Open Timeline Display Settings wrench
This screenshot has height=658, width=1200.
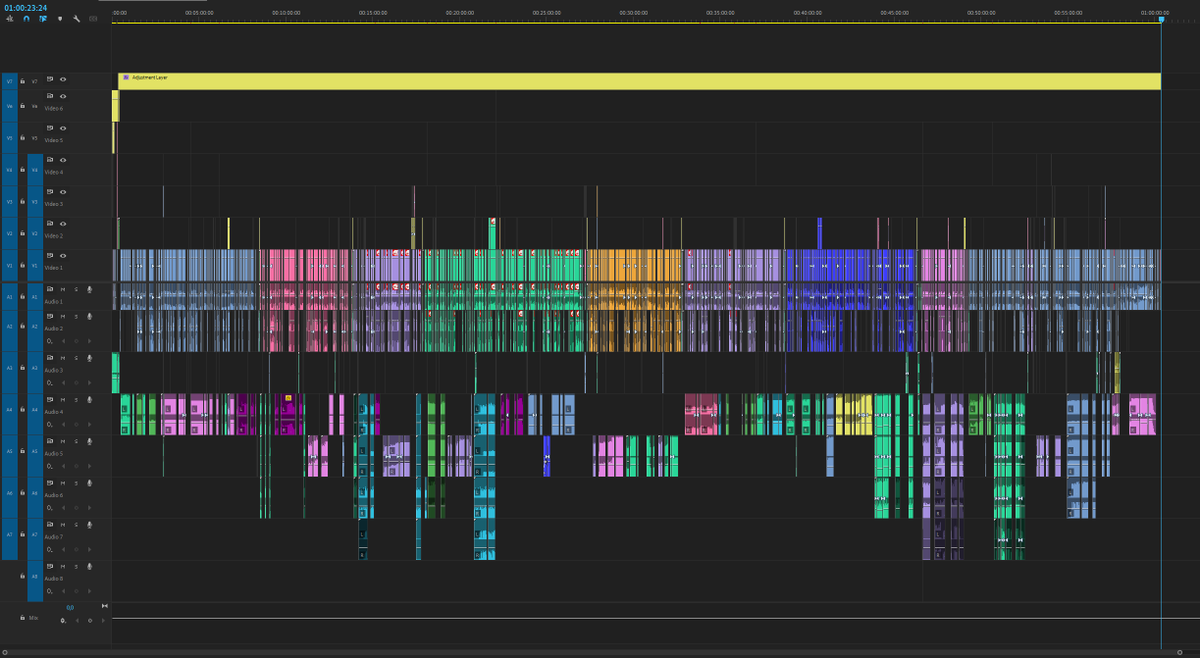pos(76,18)
